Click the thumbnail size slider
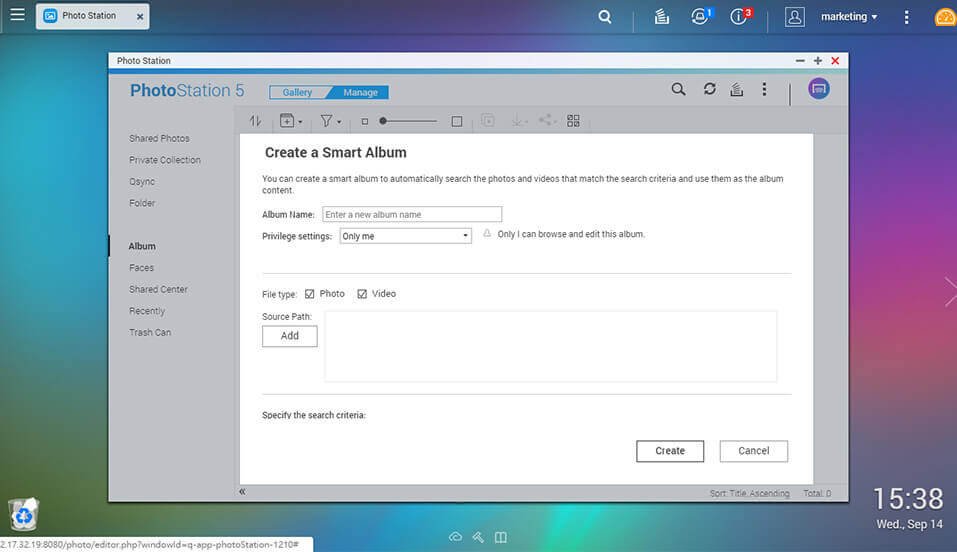957x552 pixels. (408, 121)
